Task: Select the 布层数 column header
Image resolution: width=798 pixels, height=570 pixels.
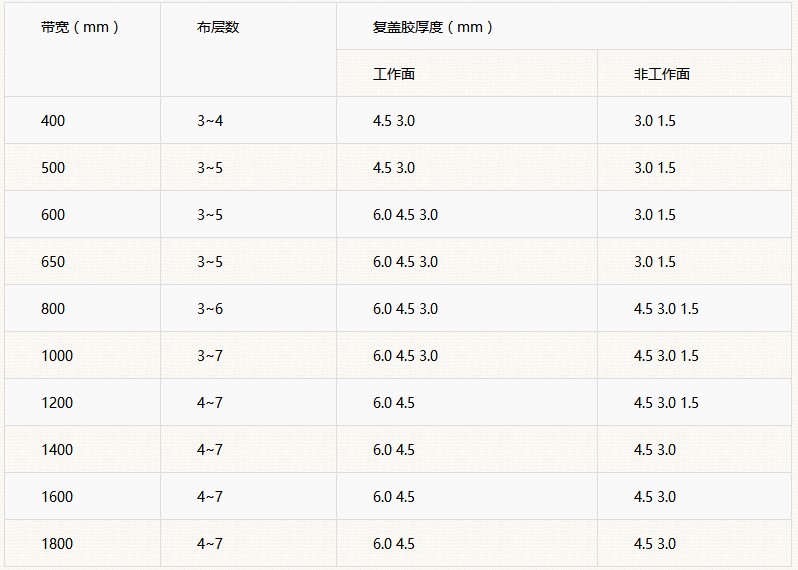Action: [248, 49]
